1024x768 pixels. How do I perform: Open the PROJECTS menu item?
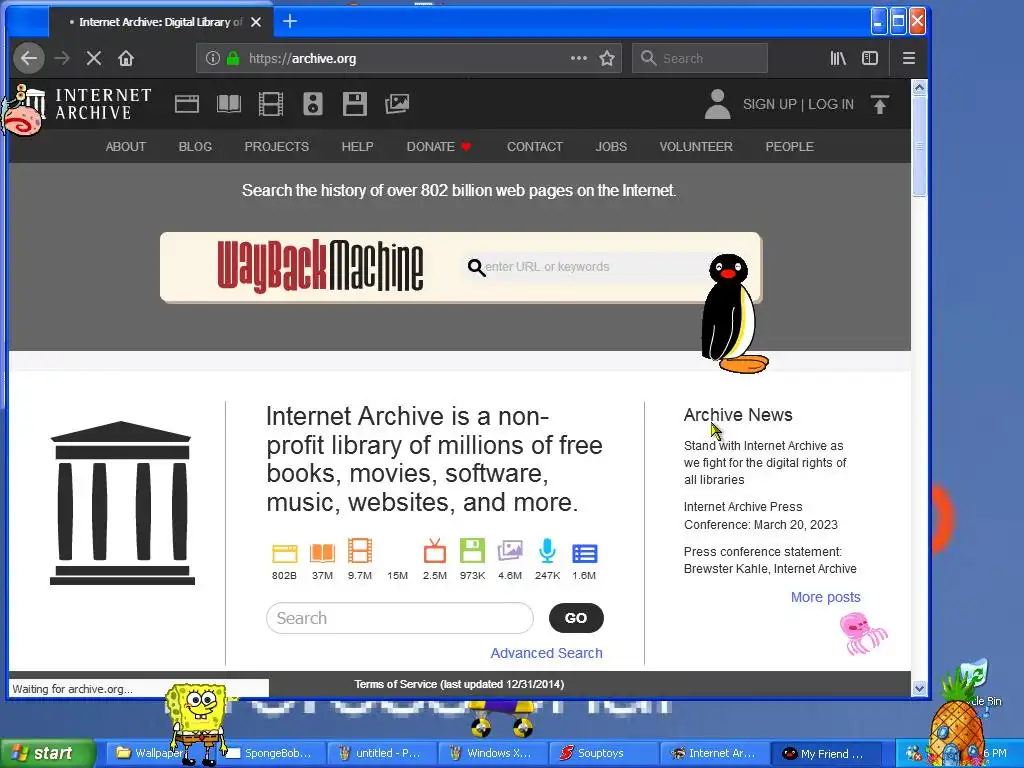tap(277, 146)
